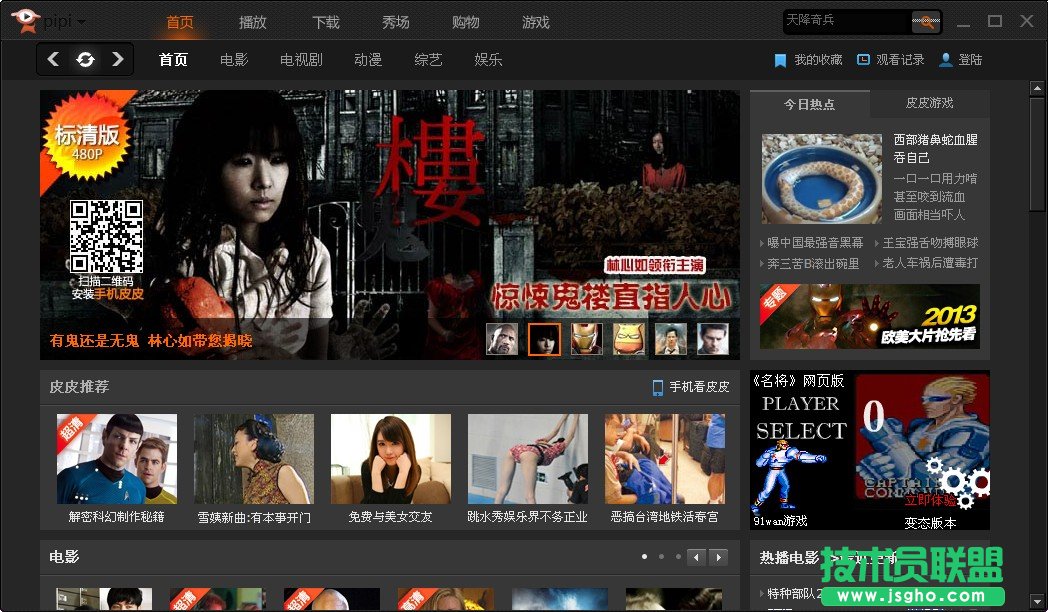Click the search magnifier button
Screen dimensions: 1048x612
pyautogui.click(x=925, y=21)
